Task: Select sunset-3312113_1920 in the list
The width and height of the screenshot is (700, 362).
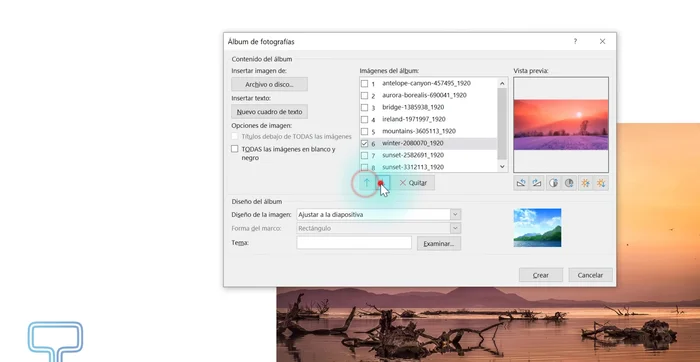Action: coord(413,167)
